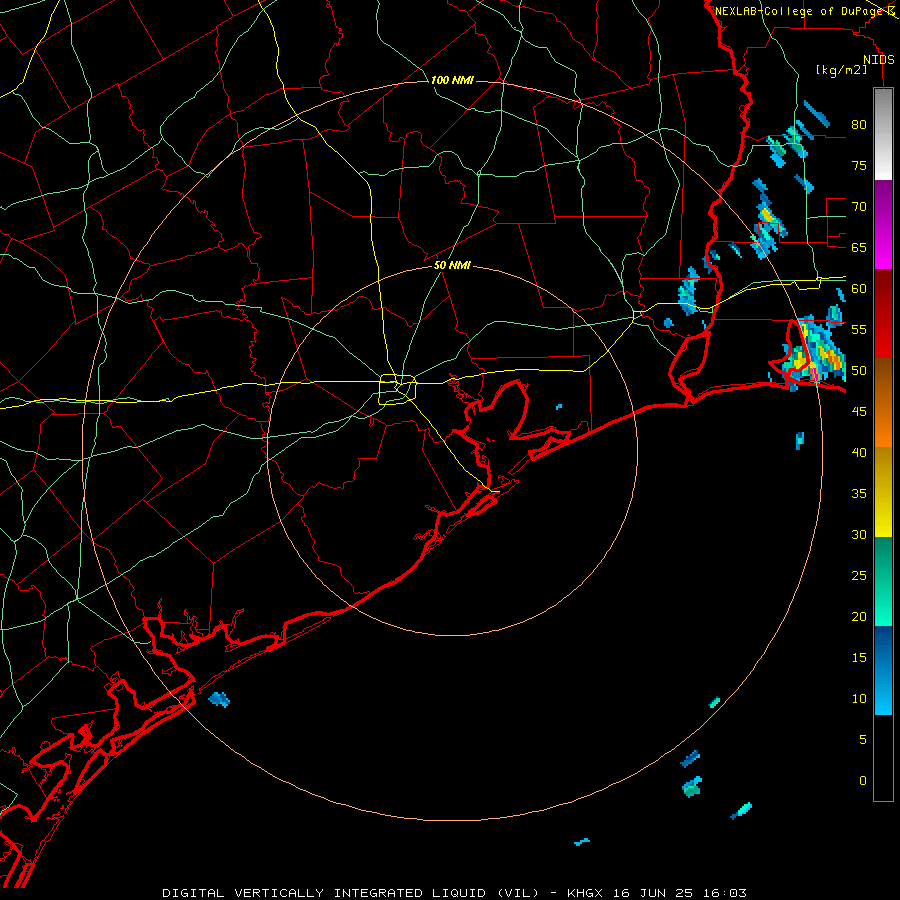Pick the red segment of the color bar

click(x=883, y=313)
